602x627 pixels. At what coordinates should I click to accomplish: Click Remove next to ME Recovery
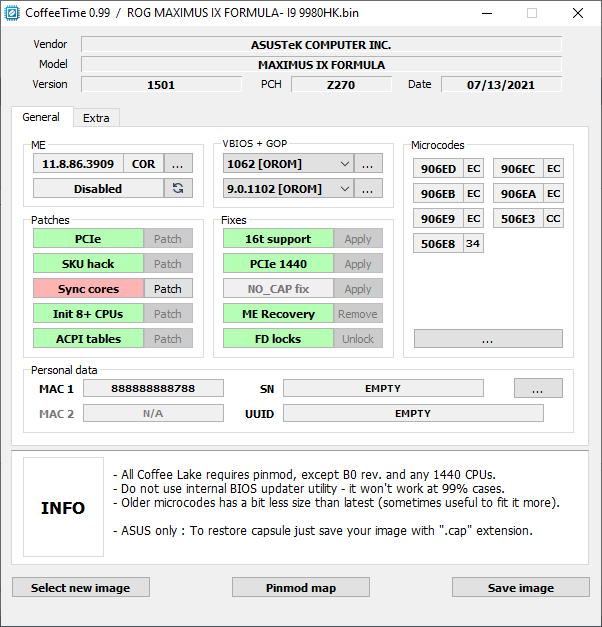pos(358,314)
